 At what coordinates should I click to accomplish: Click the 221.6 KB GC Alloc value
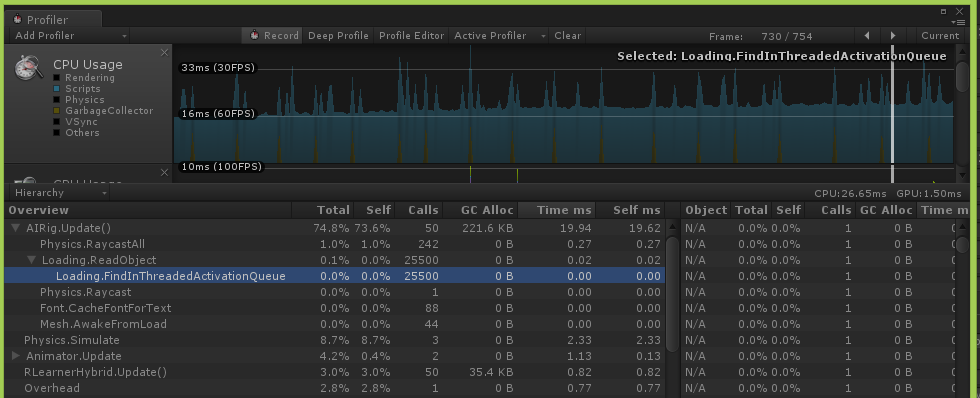point(488,228)
